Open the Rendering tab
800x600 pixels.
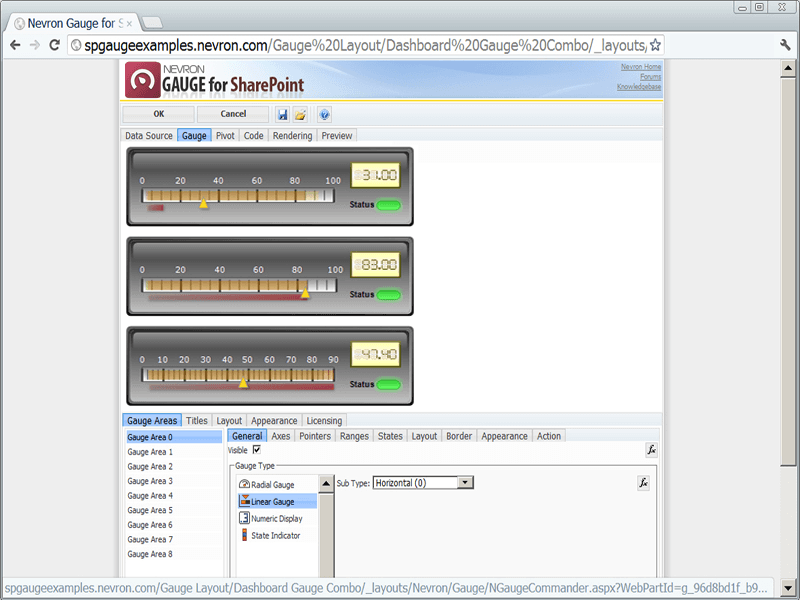pos(292,136)
